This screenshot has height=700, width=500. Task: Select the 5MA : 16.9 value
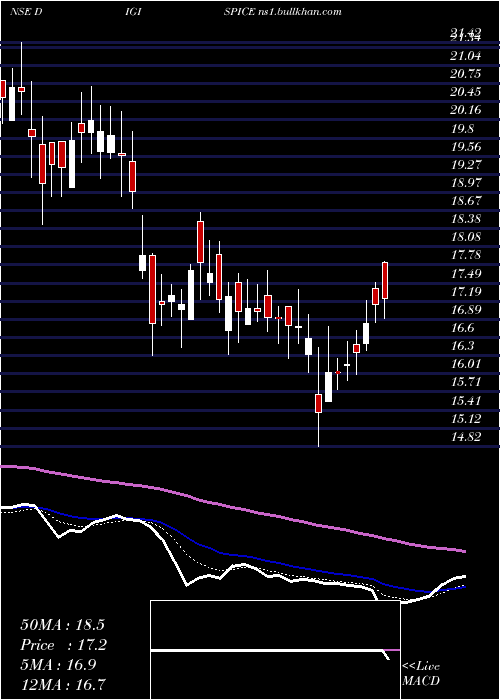[58, 665]
